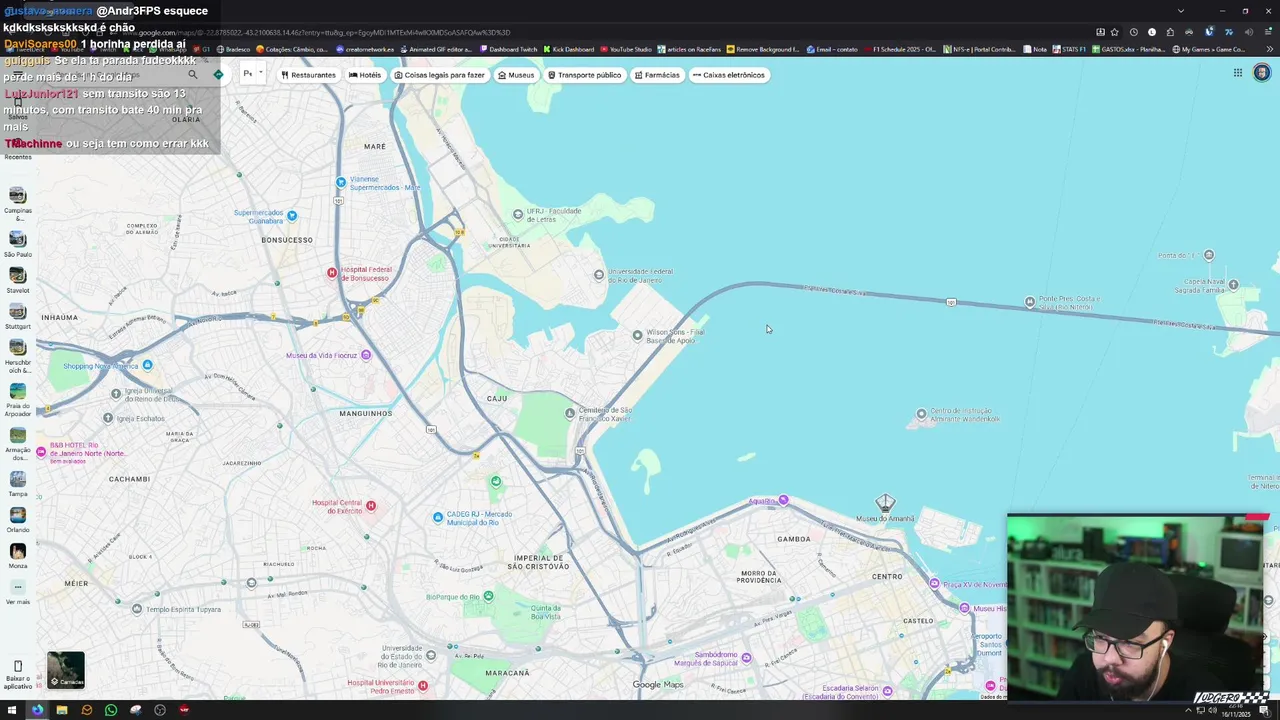
Task: Choose the Coisas legais para fazer chip
Action: click(x=439, y=75)
